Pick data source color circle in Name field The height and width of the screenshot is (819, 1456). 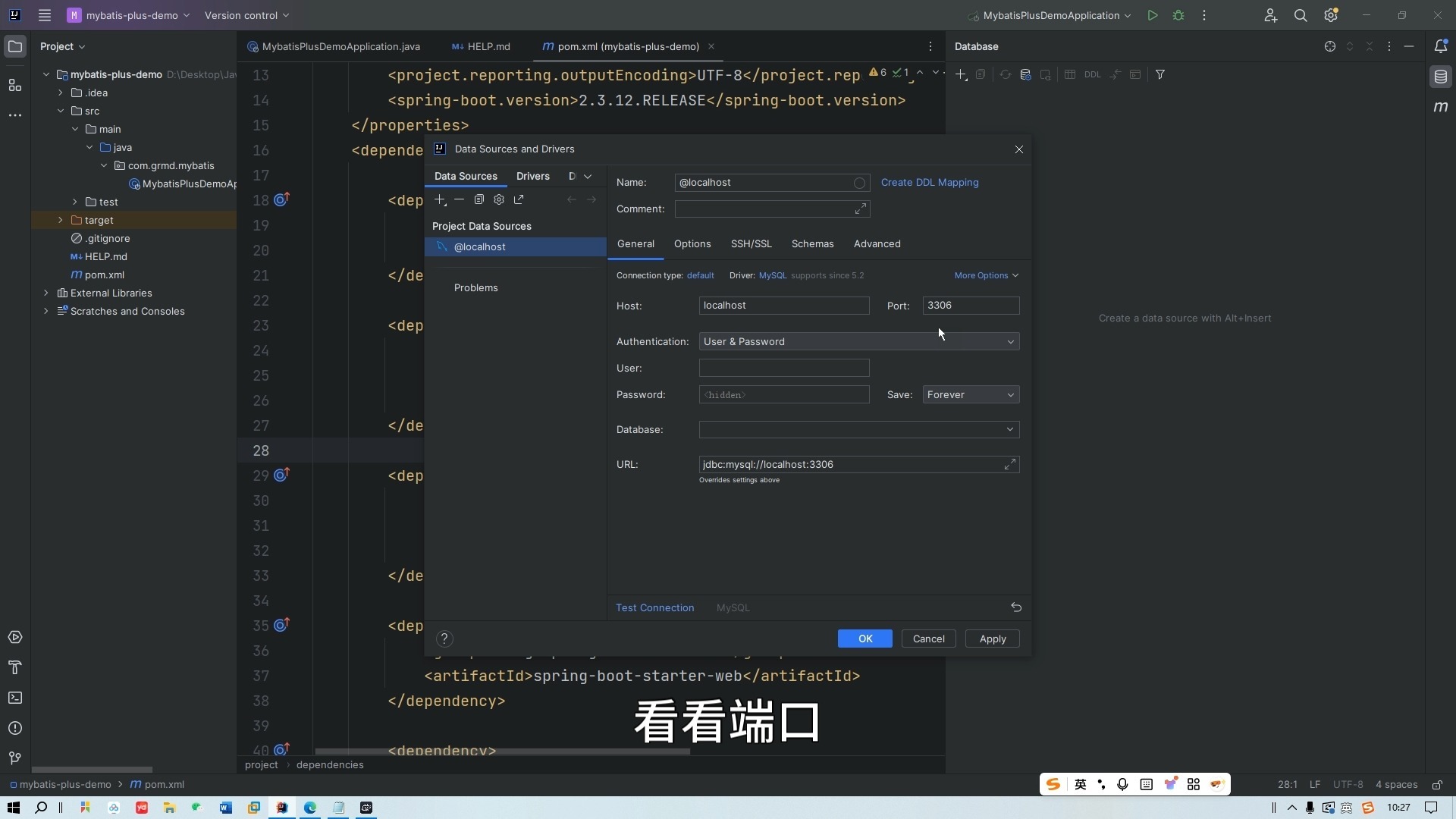click(859, 183)
